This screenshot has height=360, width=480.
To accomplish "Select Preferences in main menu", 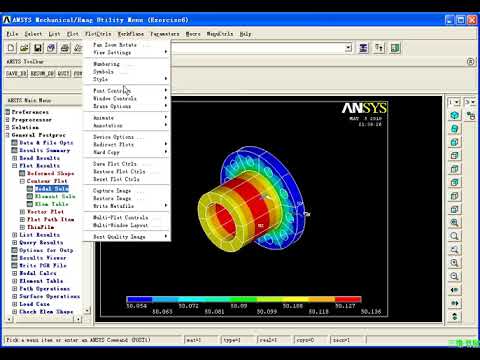I will click(x=30, y=112).
